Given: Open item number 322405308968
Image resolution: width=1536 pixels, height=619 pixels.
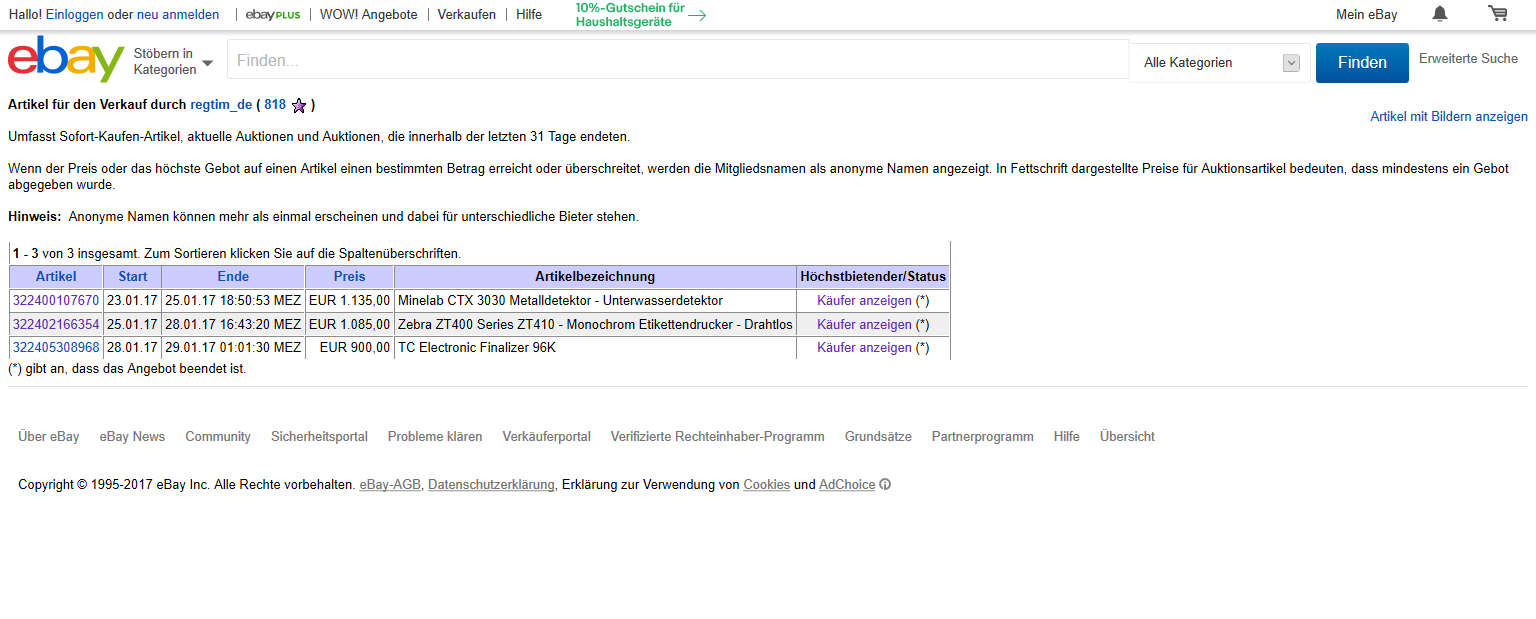Looking at the screenshot, I should coord(56,348).
